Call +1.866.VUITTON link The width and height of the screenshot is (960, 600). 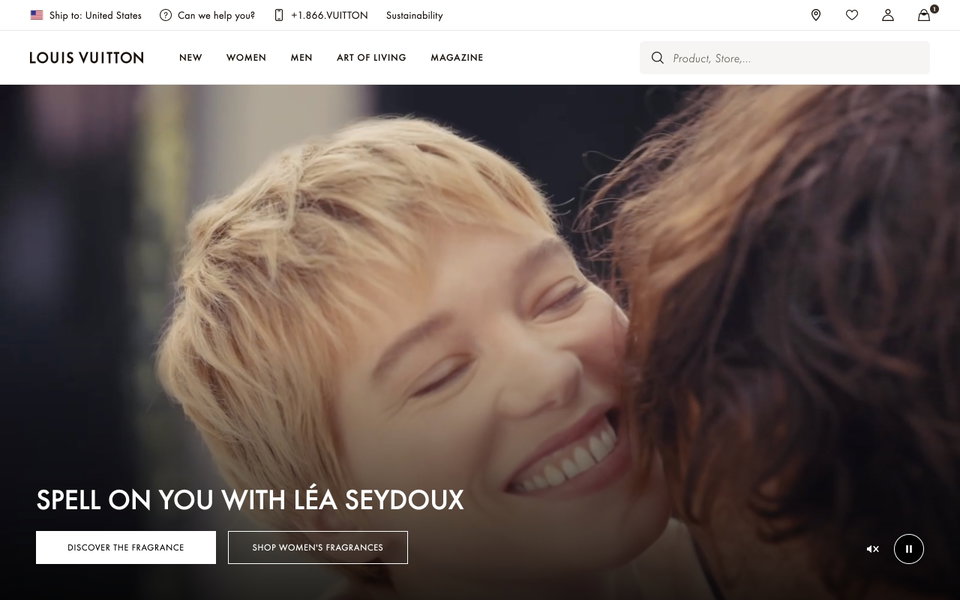(329, 15)
